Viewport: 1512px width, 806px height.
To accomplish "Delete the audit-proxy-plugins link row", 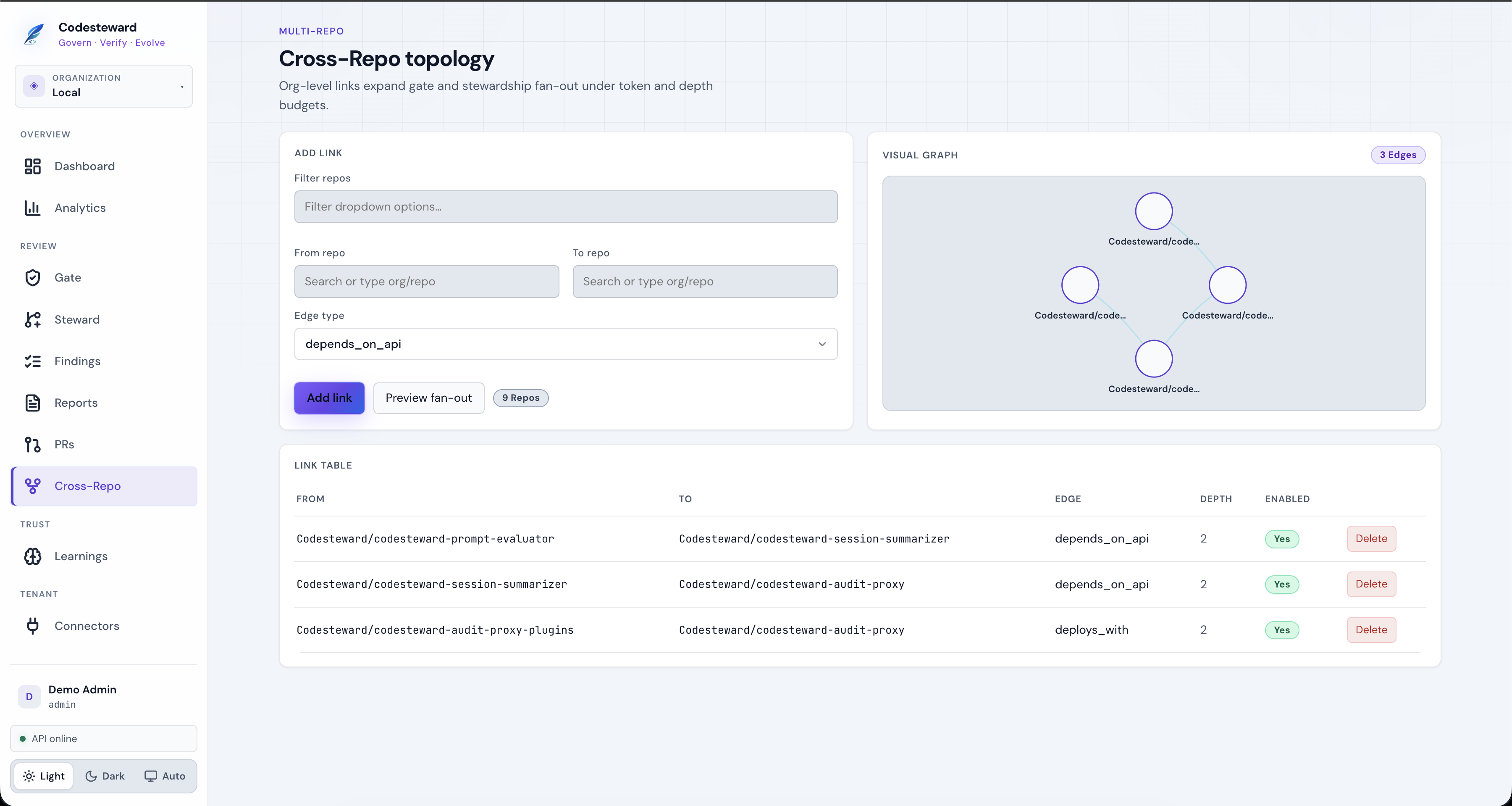I will (1371, 630).
